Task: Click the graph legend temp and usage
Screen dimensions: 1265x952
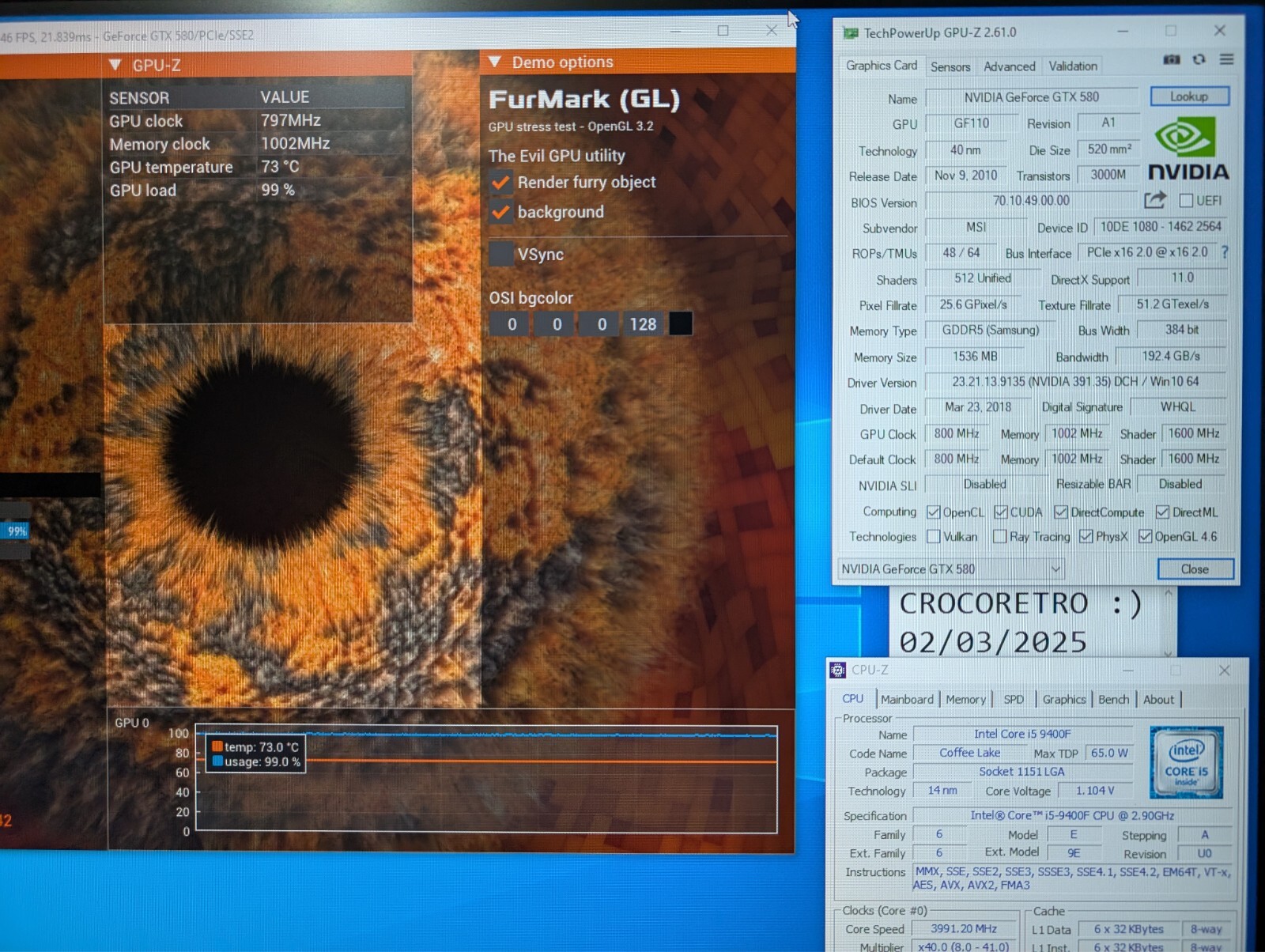Action: click(x=256, y=754)
